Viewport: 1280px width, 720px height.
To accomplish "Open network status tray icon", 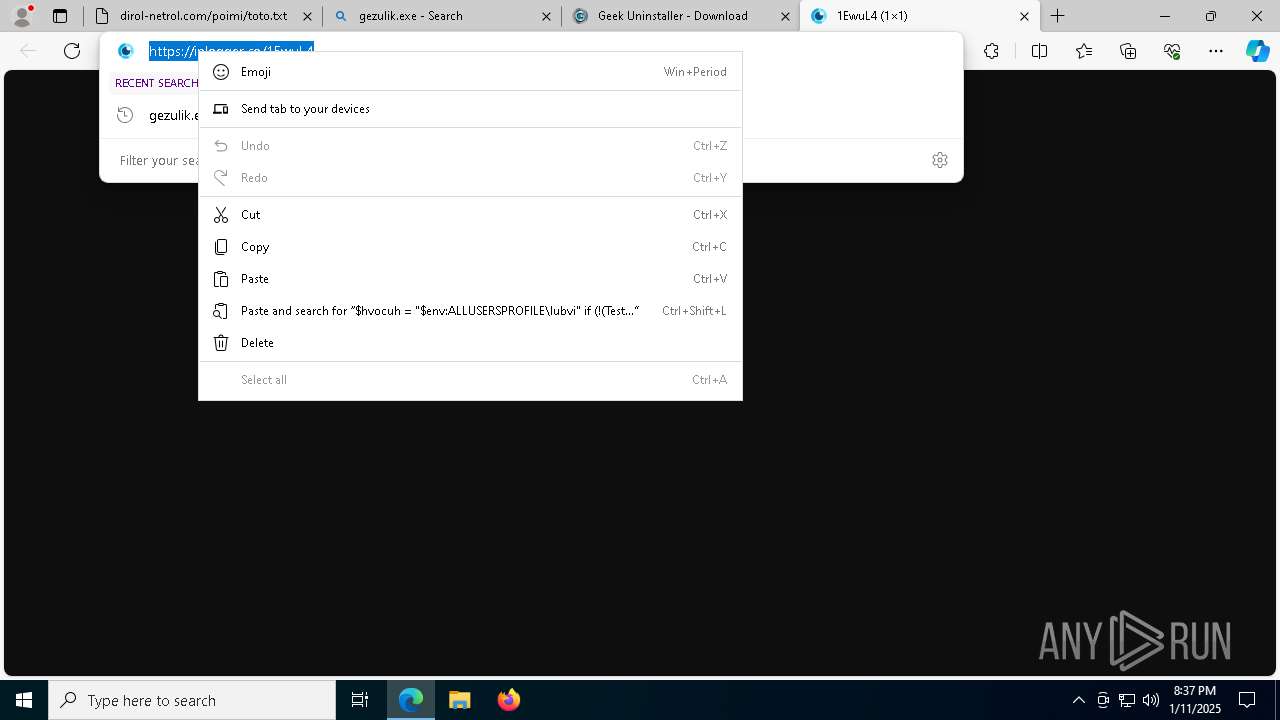I will [x=1127, y=700].
